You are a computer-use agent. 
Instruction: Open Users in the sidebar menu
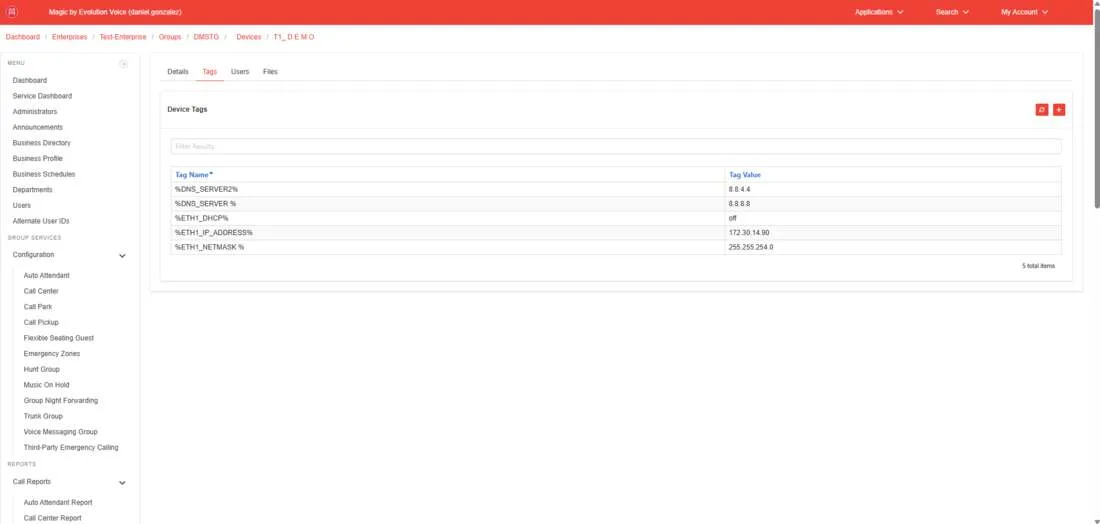(22, 206)
